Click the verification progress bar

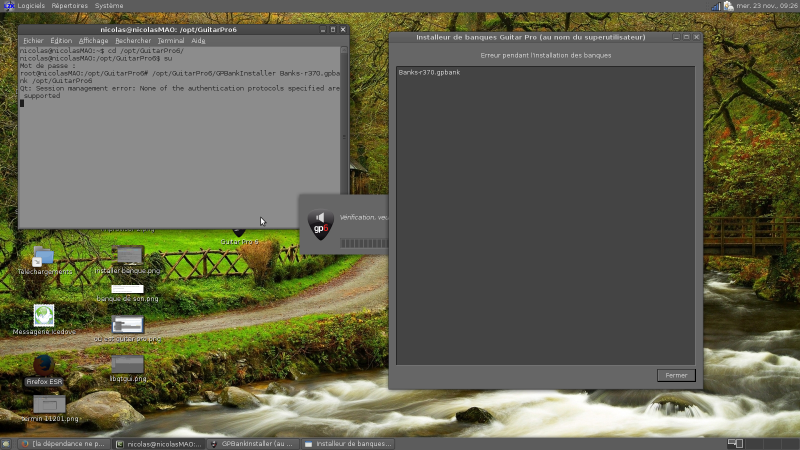364,243
